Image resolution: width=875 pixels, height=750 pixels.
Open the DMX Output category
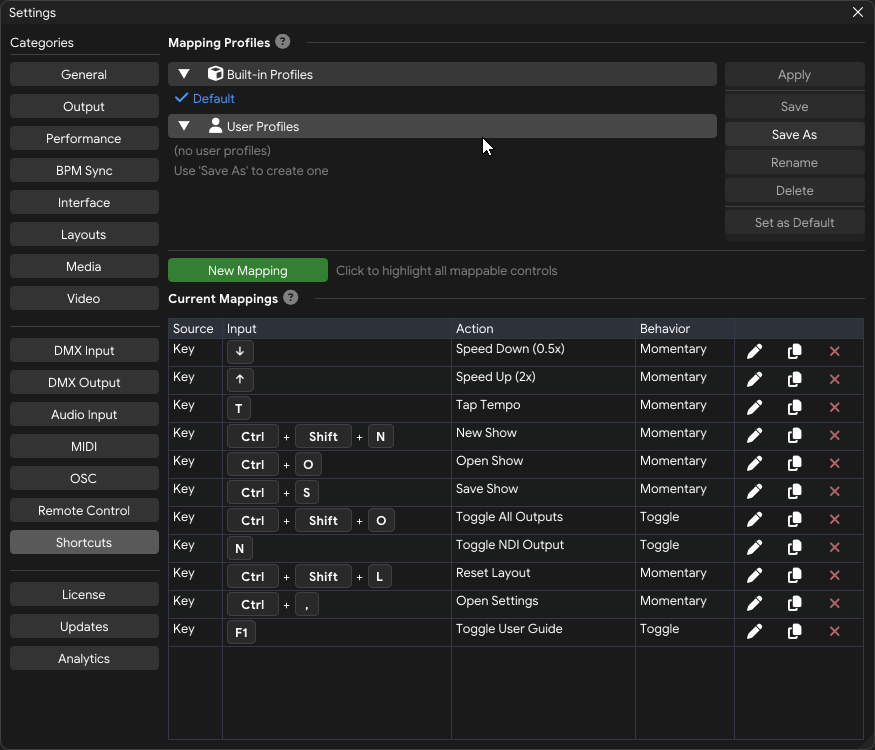point(84,382)
